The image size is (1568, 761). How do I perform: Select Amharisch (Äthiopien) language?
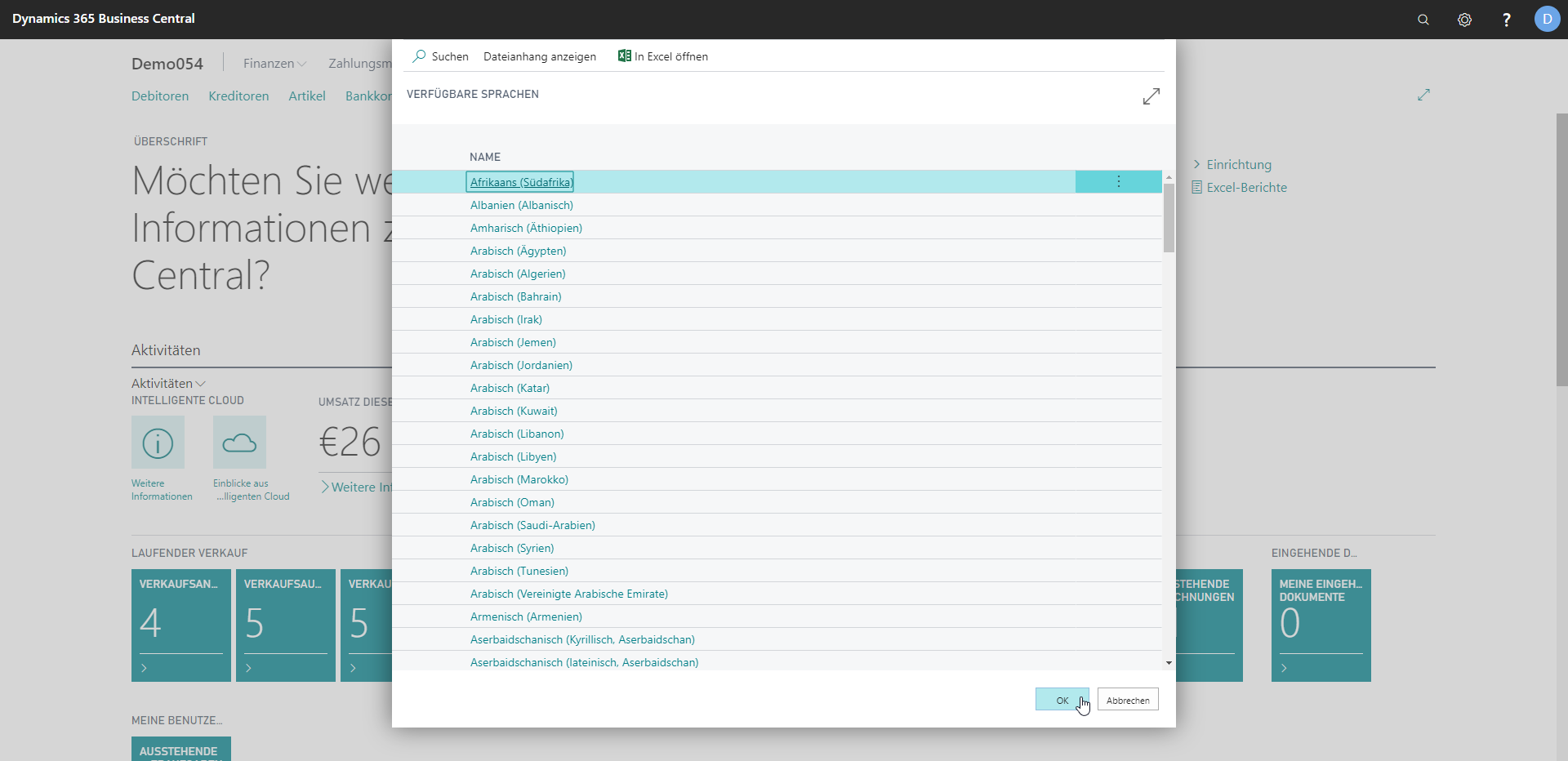[x=526, y=228]
